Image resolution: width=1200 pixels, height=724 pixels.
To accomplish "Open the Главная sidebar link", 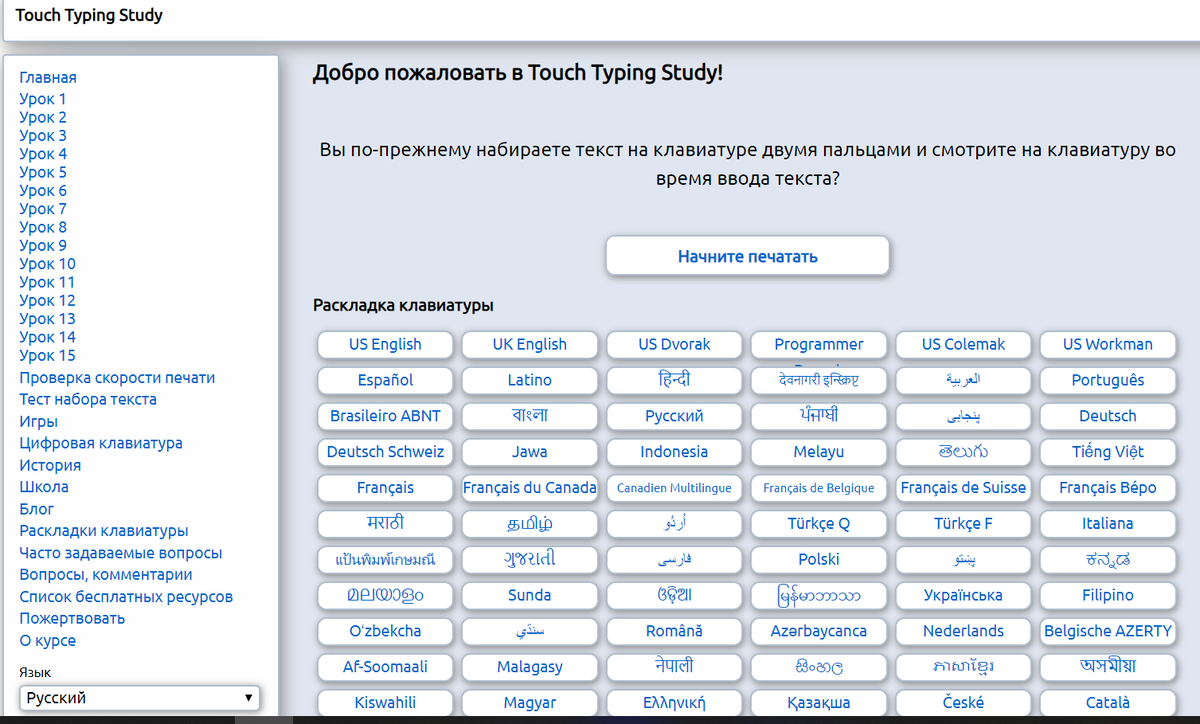I will (x=48, y=77).
